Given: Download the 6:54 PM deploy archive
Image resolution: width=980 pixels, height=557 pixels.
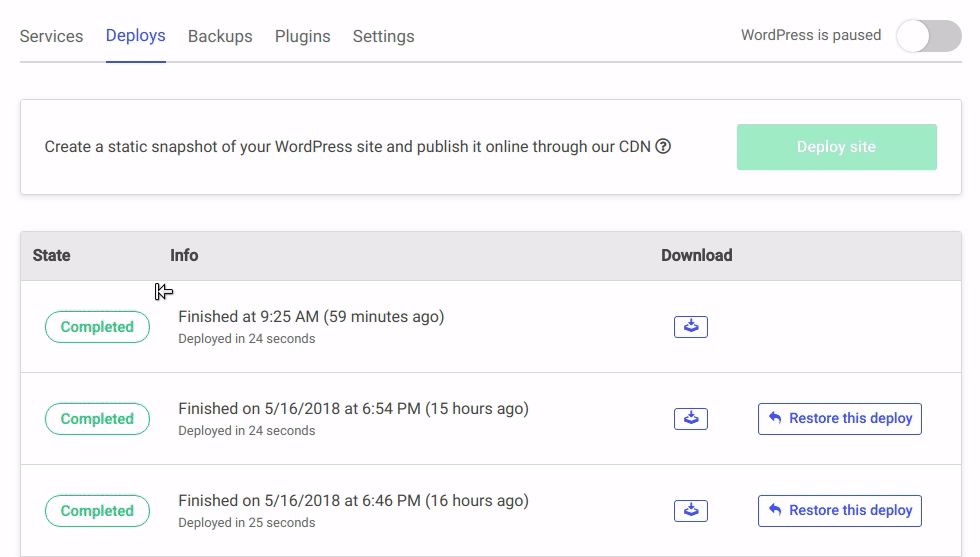Looking at the screenshot, I should (690, 419).
